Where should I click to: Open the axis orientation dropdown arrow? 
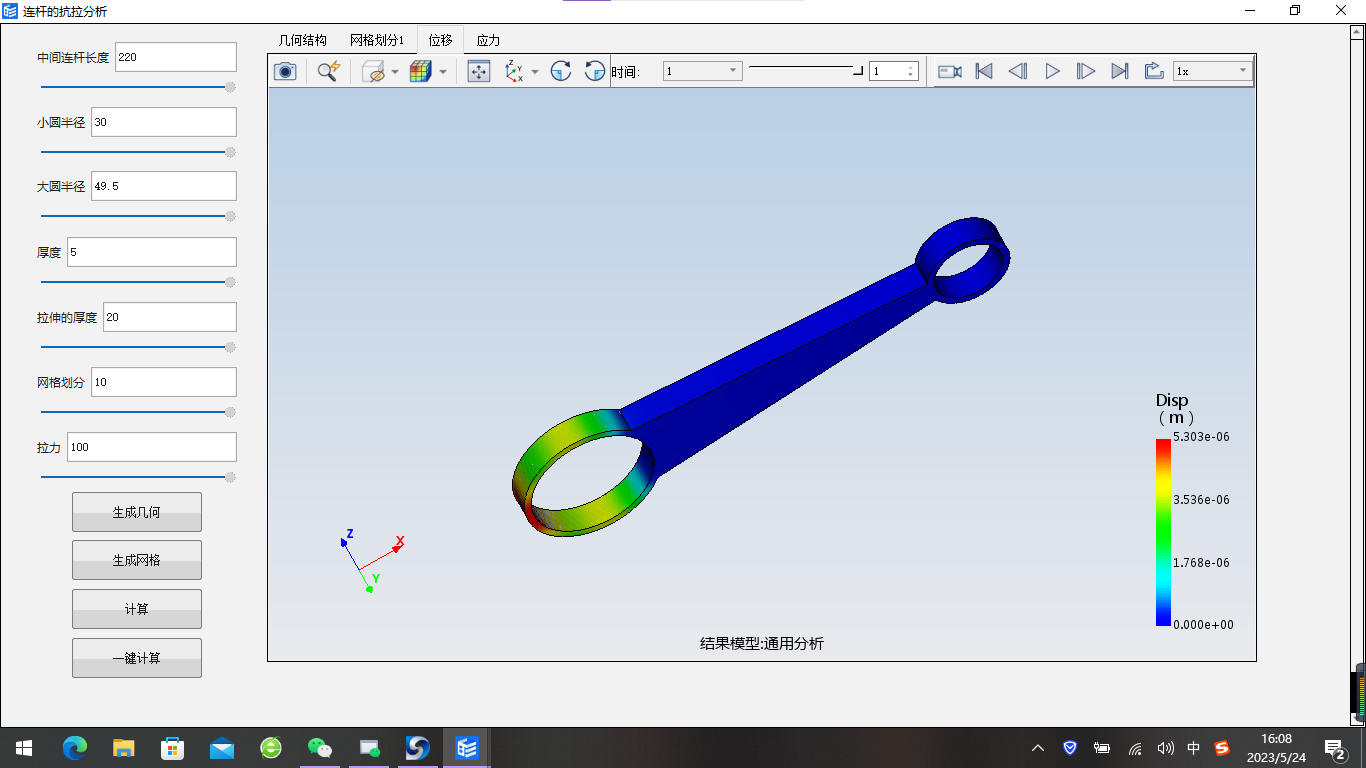click(535, 72)
